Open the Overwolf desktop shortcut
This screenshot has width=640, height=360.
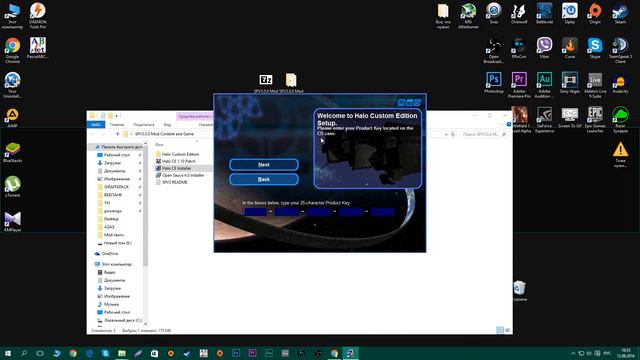tap(519, 13)
